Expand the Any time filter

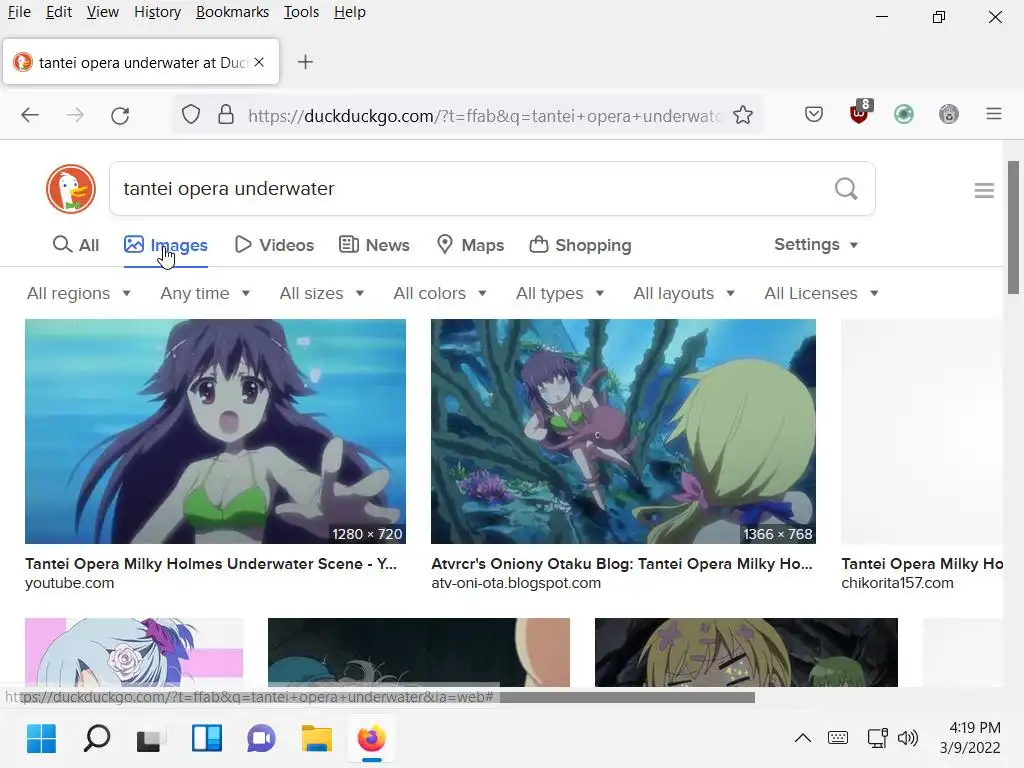pos(205,293)
